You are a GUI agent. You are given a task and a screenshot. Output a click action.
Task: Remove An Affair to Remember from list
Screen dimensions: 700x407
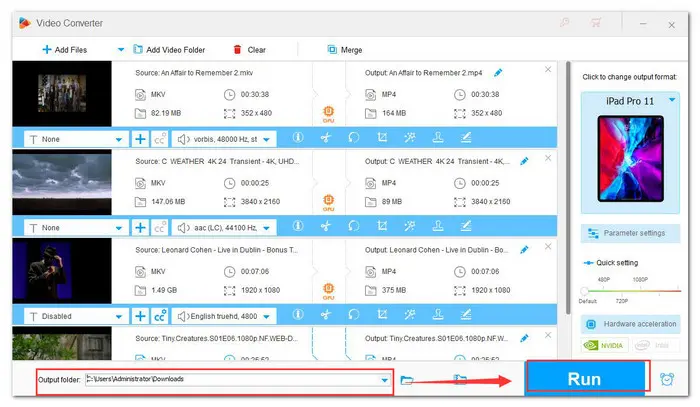coord(548,70)
